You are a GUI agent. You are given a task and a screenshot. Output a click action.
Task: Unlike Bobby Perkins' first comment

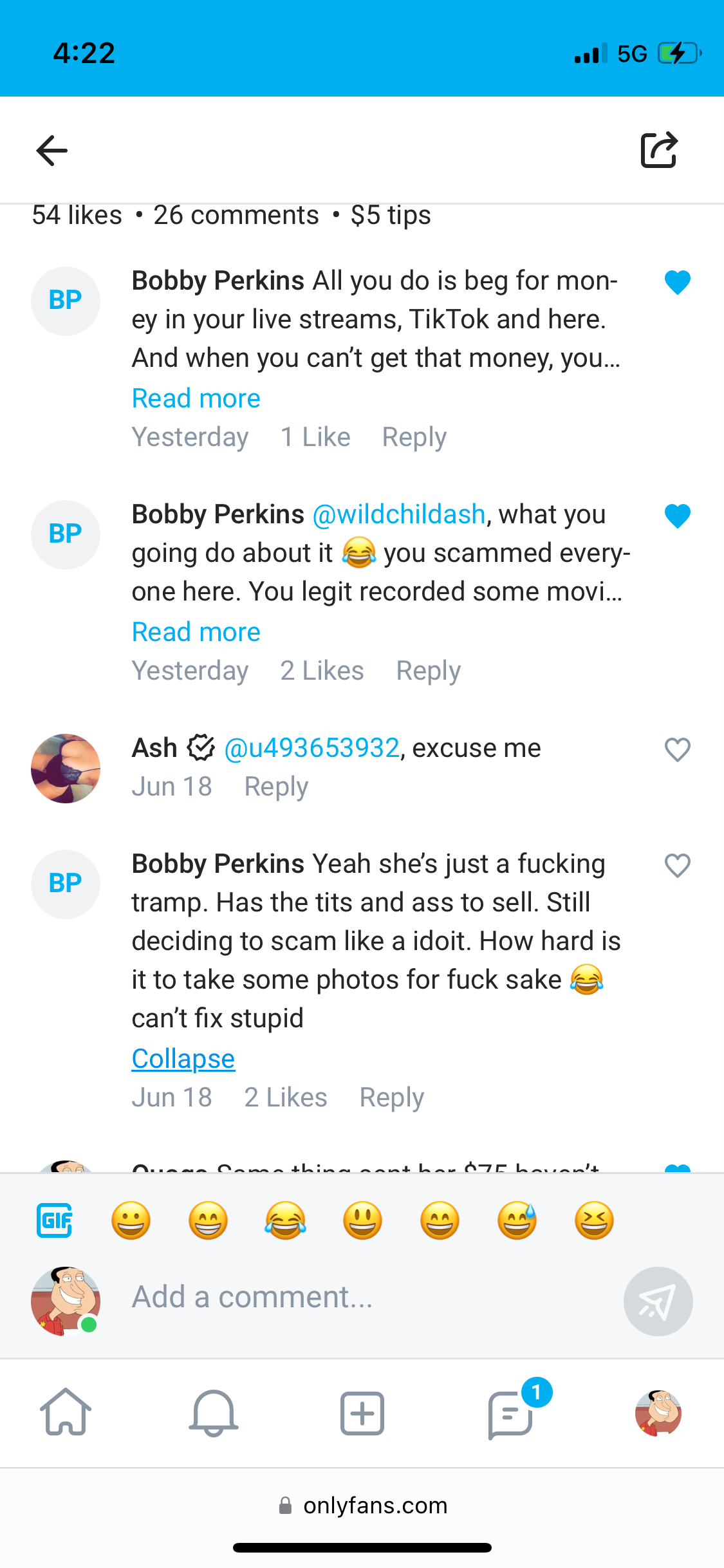point(677,282)
